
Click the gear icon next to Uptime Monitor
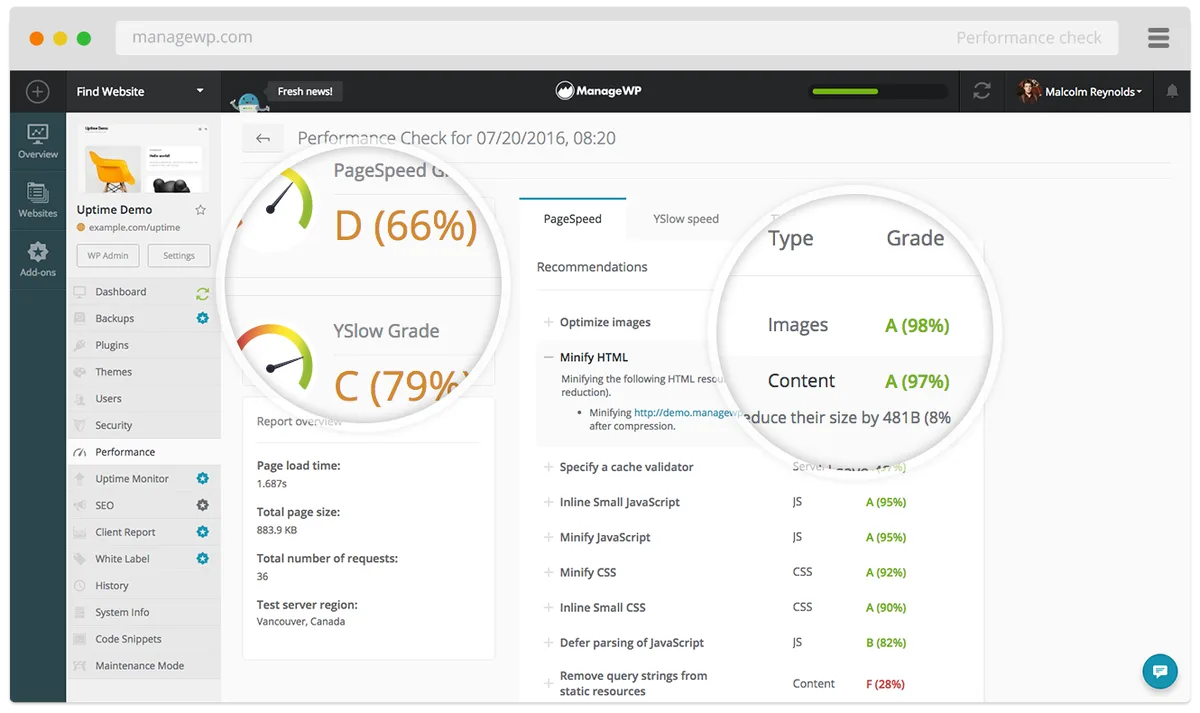(x=202, y=478)
